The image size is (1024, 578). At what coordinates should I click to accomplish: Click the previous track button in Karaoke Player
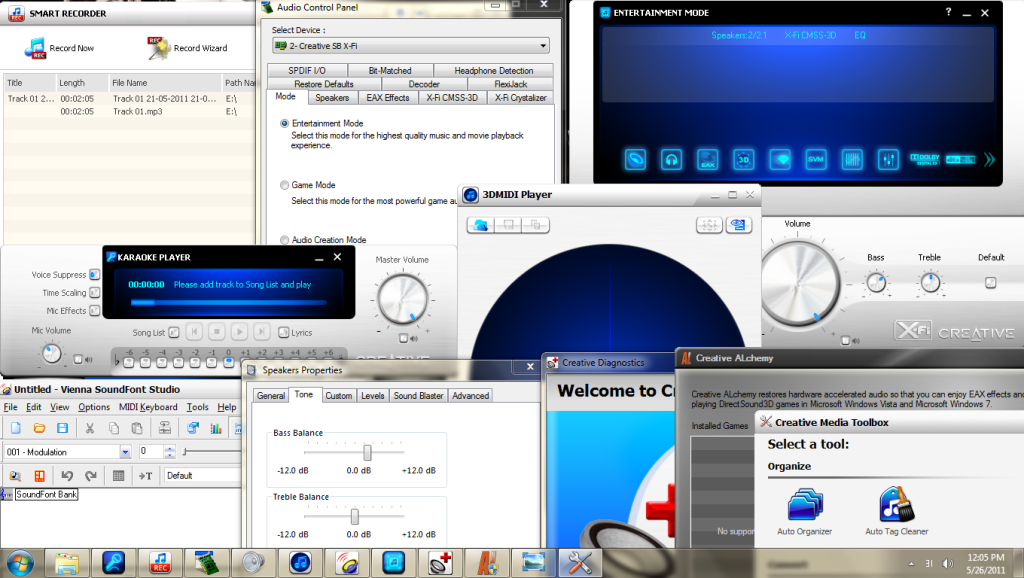coord(195,332)
